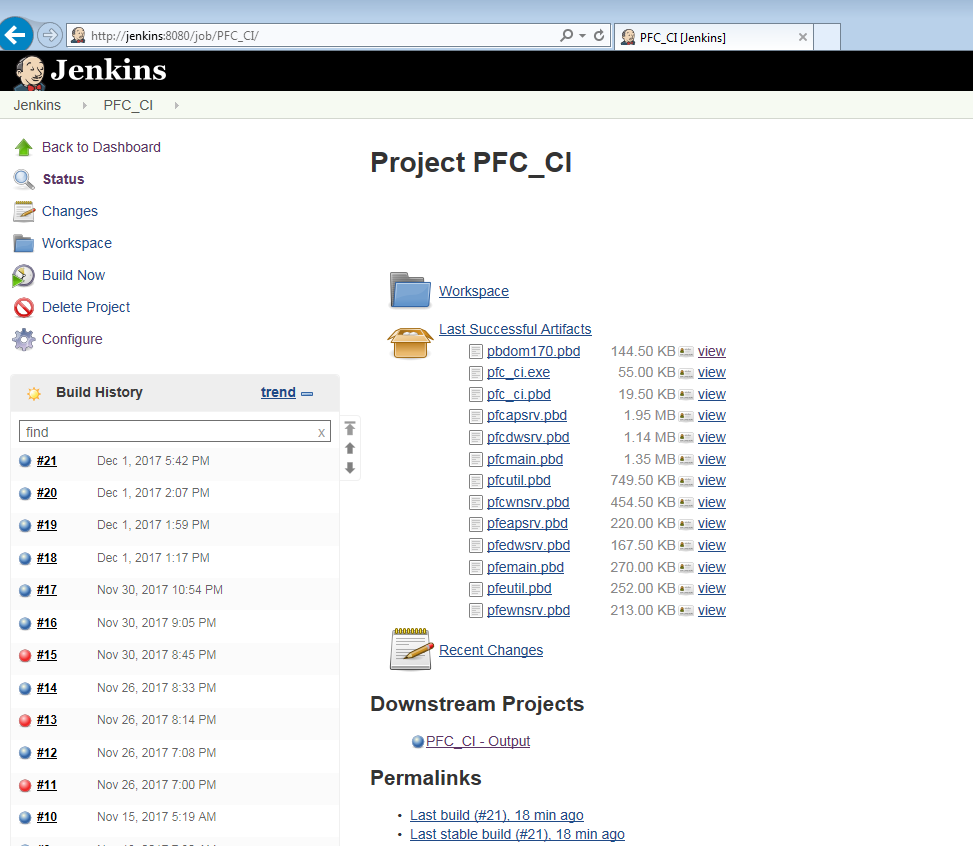Click the green Back to Dashboard arrow icon

click(x=24, y=147)
